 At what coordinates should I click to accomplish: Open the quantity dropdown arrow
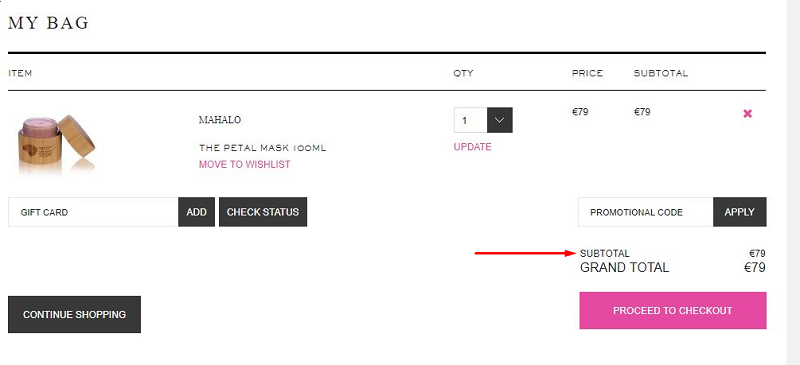pyautogui.click(x=499, y=120)
